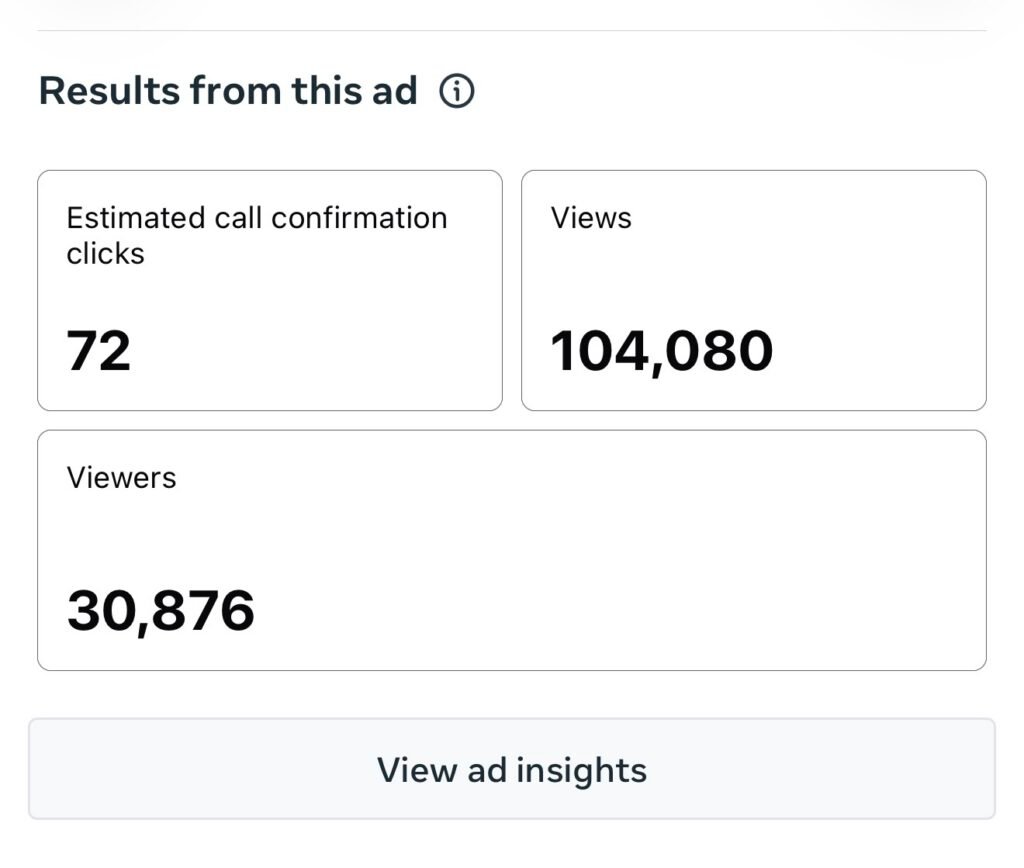The width and height of the screenshot is (1024, 868).
Task: Select the Estimated call confirmation clicks card
Action: coord(269,290)
